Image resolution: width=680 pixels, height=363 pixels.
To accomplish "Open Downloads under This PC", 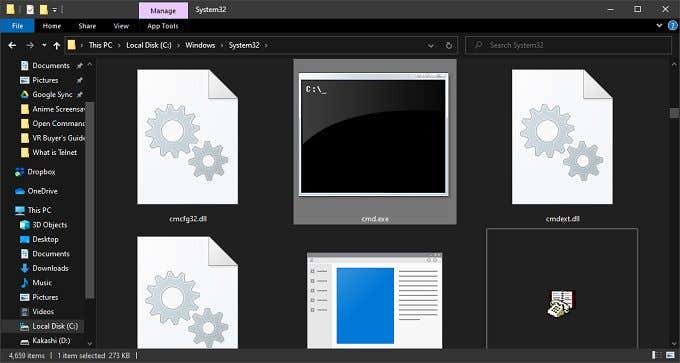I will click(x=50, y=268).
